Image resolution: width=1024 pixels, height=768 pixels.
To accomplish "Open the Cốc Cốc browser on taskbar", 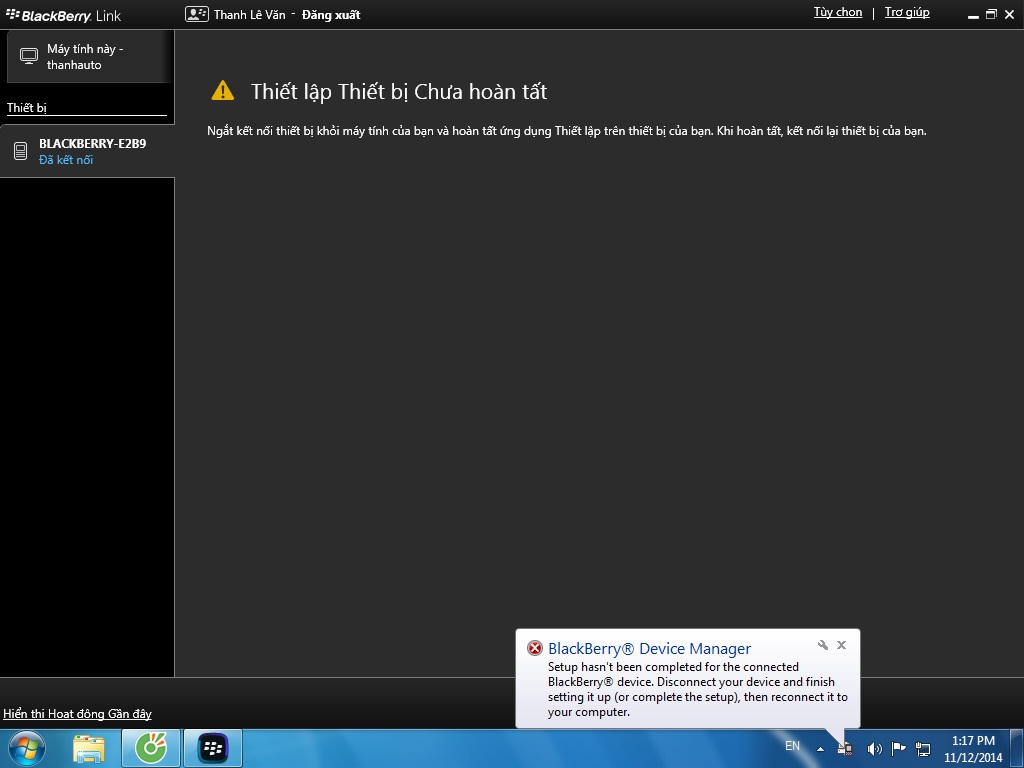I will (x=151, y=747).
